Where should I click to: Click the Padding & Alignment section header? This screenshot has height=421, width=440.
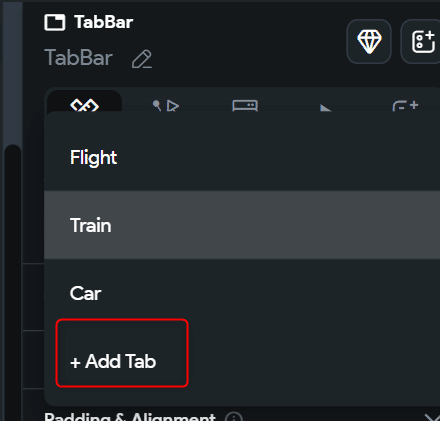click(x=130, y=417)
